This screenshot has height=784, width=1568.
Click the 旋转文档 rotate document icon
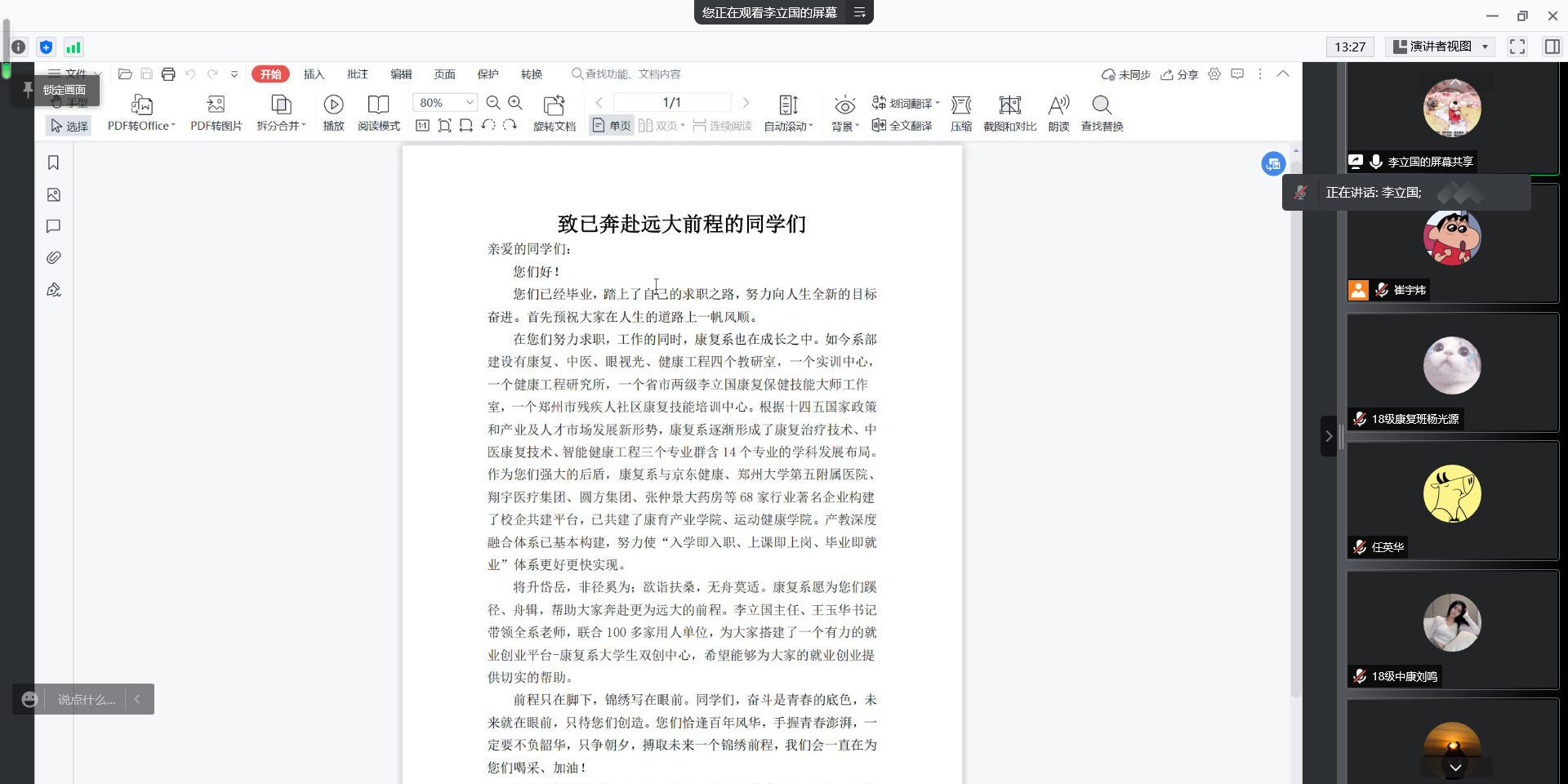[x=555, y=105]
